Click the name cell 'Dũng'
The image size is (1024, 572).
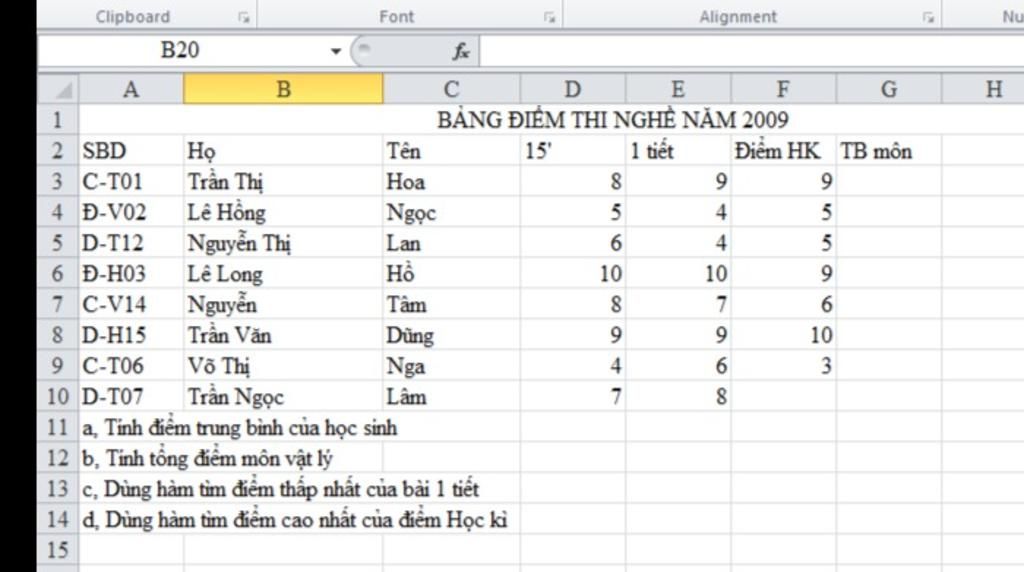pos(451,335)
